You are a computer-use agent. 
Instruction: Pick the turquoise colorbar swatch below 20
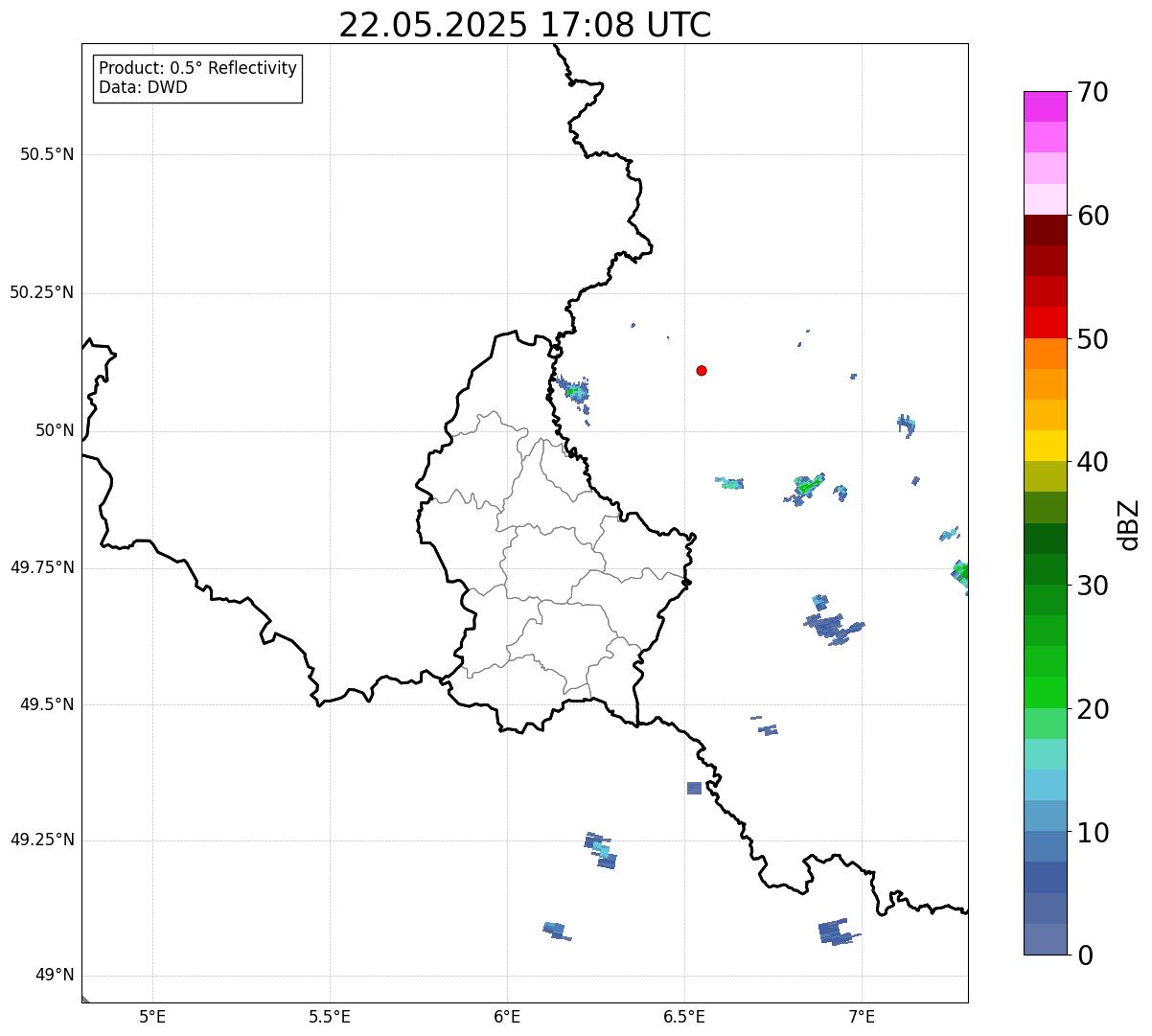pos(1045,754)
